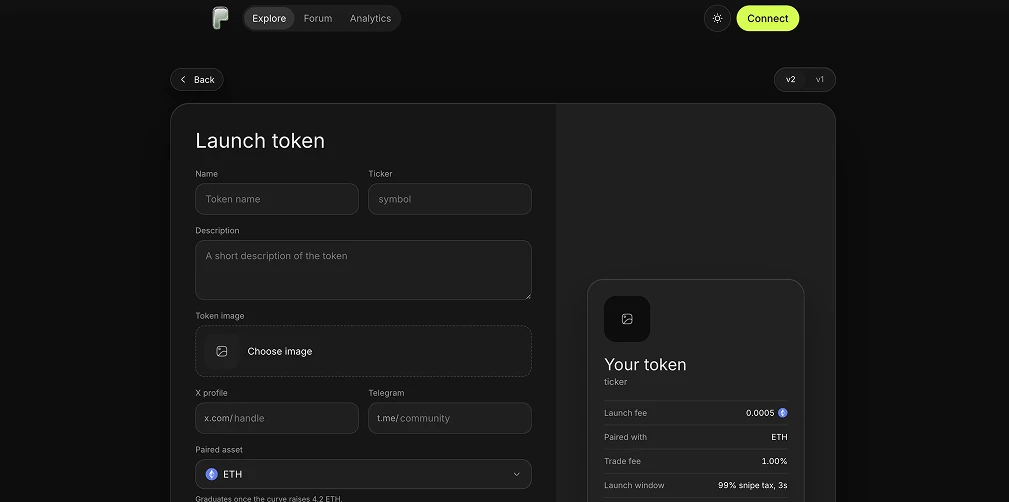The image size is (1009, 502).
Task: Click the ETH coin icon beside Launch fee
Action: pos(782,413)
